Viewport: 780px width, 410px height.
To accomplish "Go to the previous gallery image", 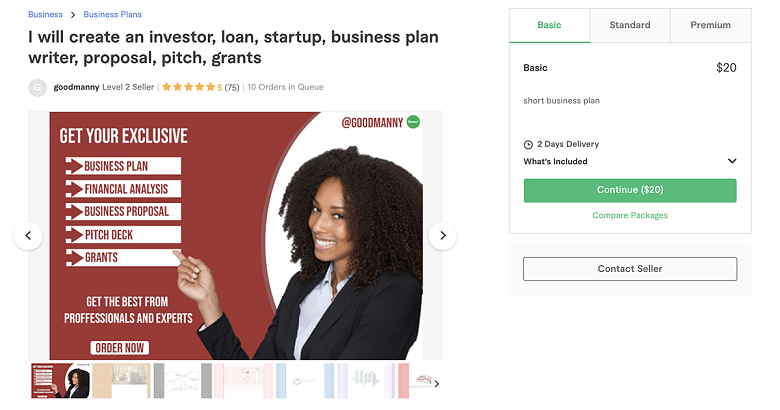I will (x=28, y=235).
